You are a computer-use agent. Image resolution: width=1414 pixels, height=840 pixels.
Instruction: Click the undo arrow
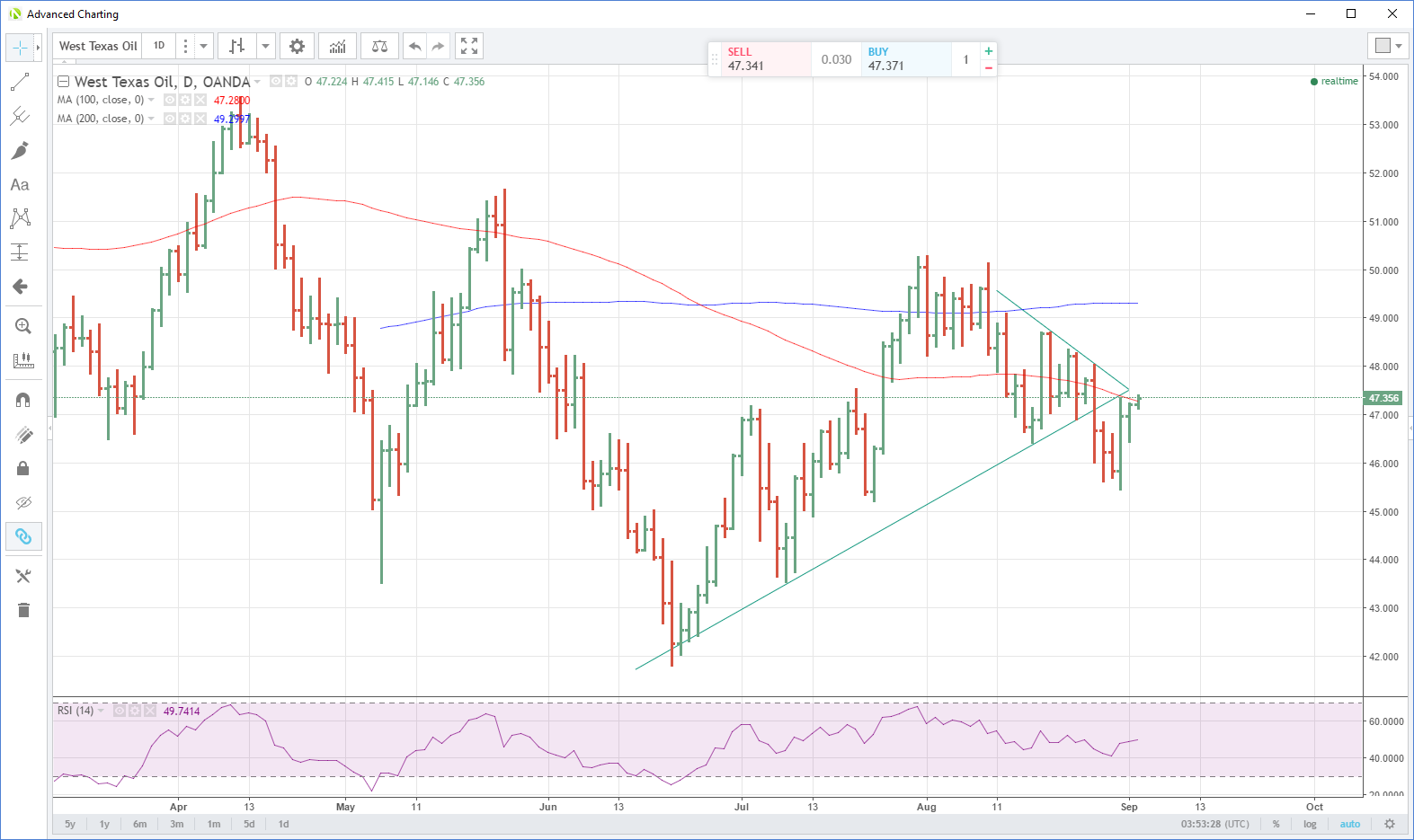pos(414,46)
